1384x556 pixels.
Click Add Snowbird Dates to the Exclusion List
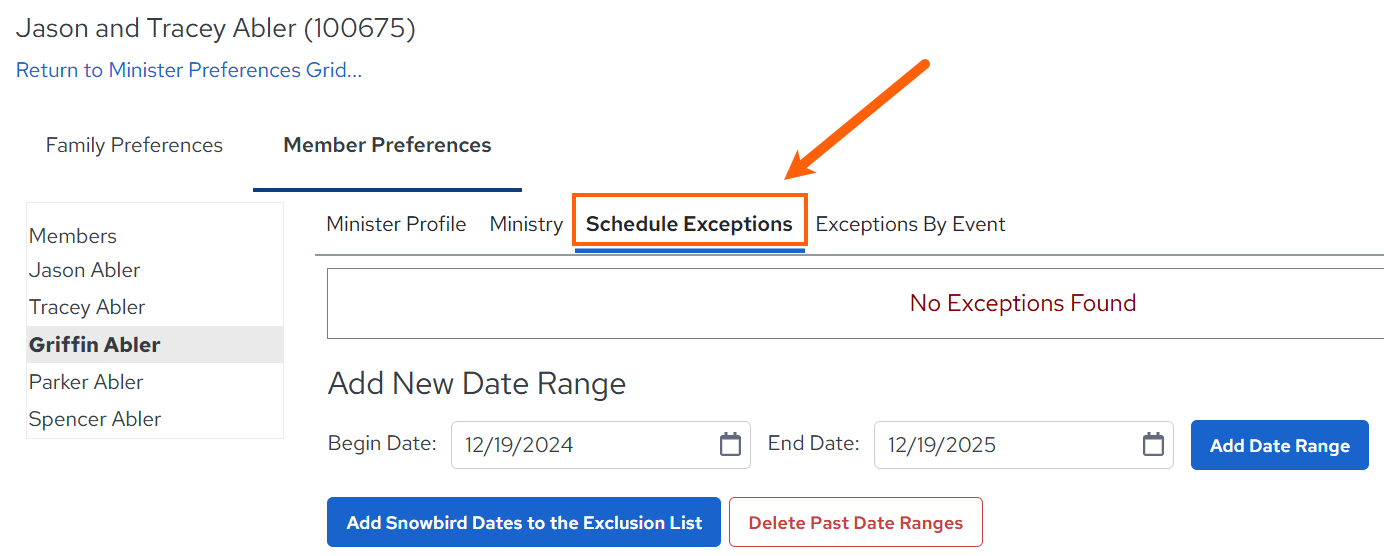click(x=524, y=522)
